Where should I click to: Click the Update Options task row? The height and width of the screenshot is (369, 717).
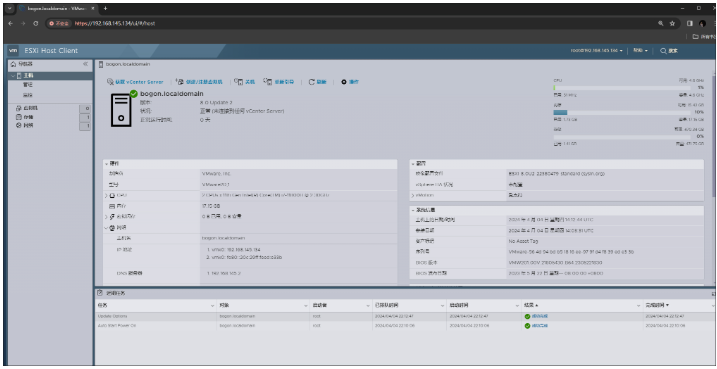pos(405,316)
